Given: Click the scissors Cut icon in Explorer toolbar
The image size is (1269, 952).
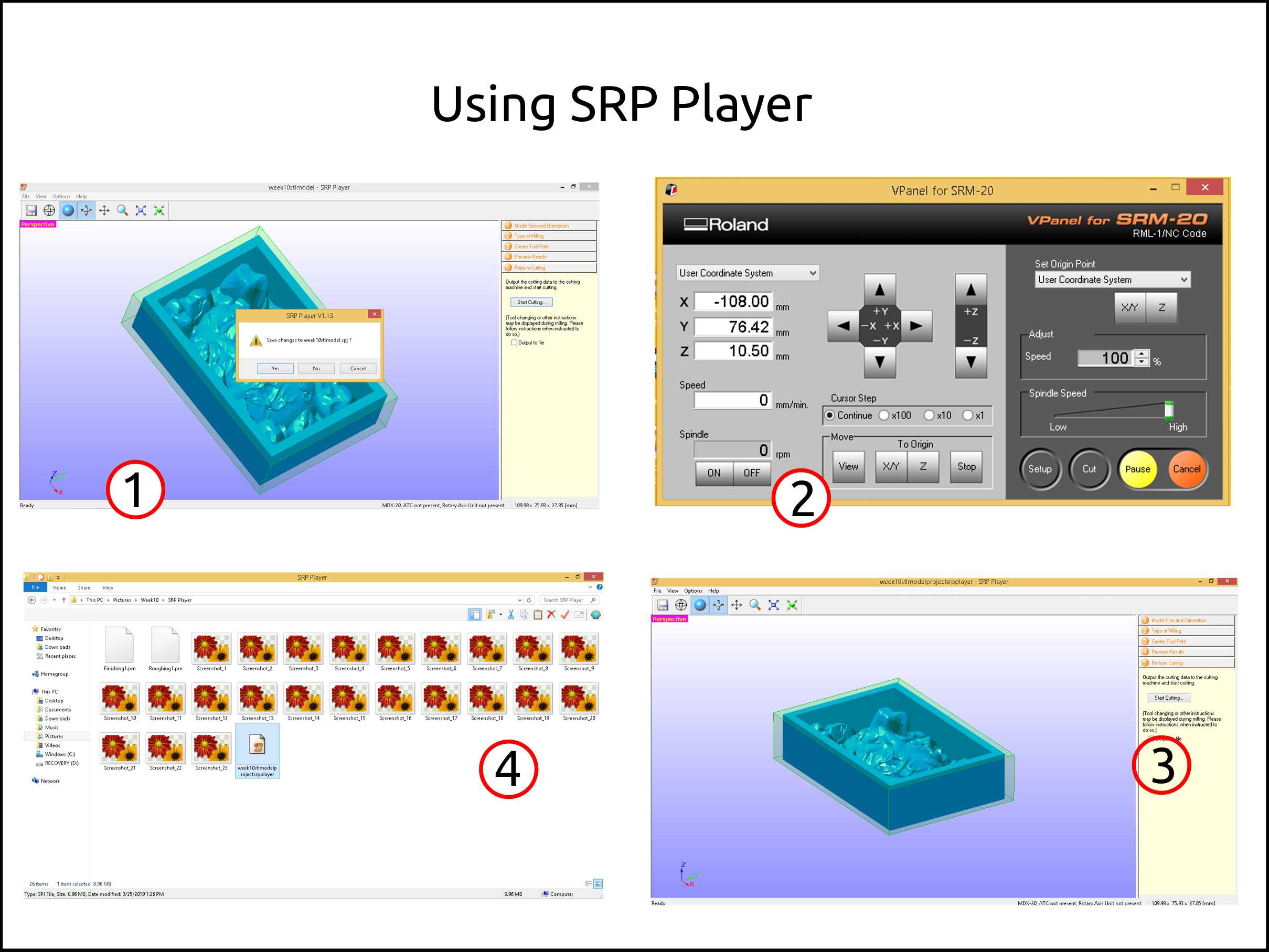Looking at the screenshot, I should pyautogui.click(x=510, y=615).
